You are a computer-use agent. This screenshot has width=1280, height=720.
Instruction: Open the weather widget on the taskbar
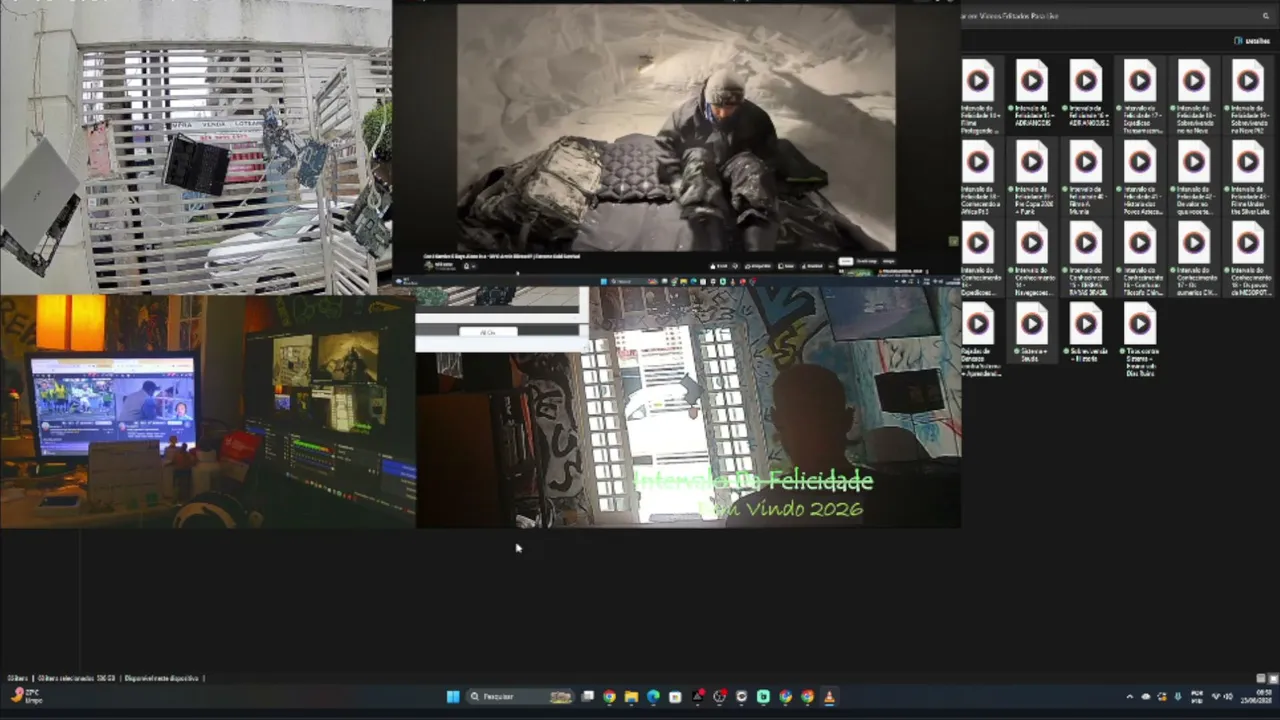click(x=27, y=697)
